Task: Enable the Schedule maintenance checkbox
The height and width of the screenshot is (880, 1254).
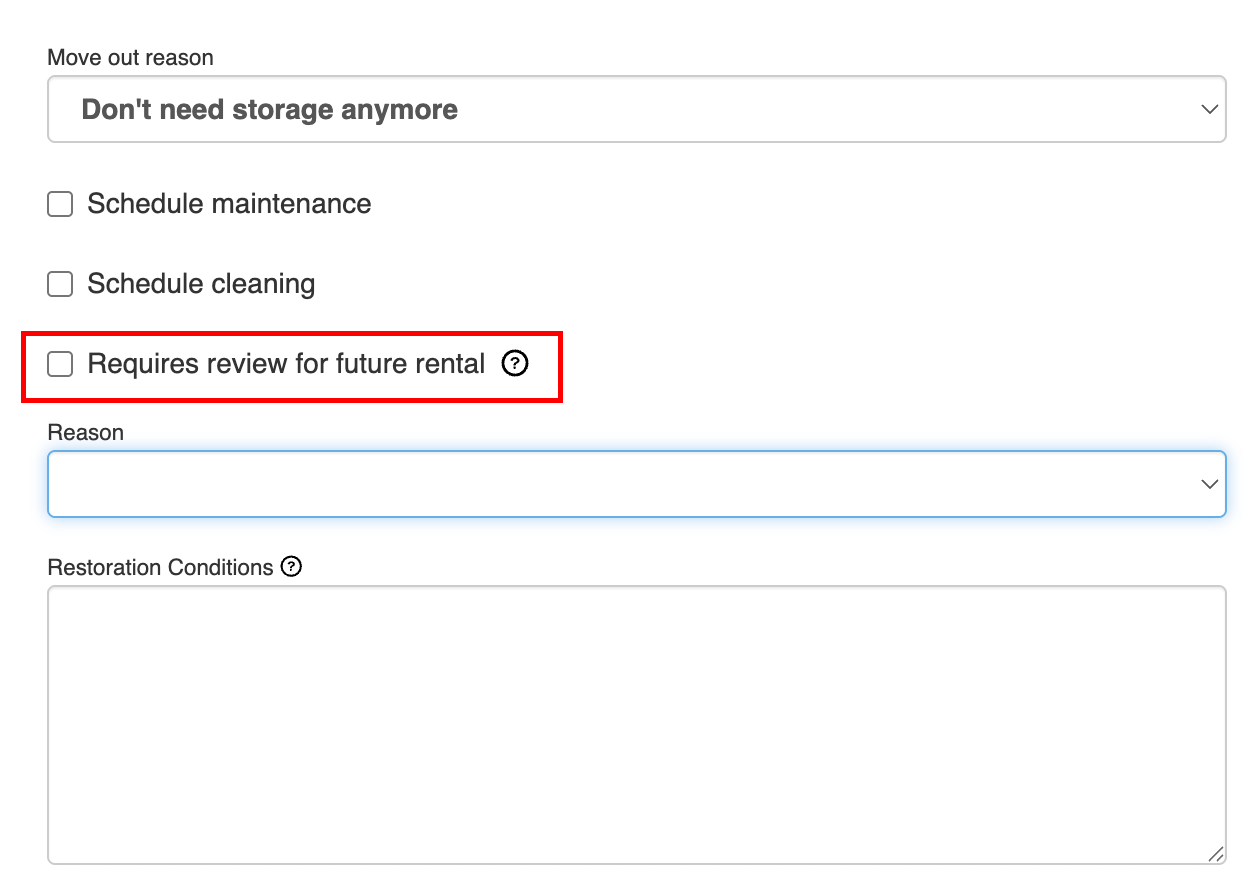Action: click(x=61, y=205)
